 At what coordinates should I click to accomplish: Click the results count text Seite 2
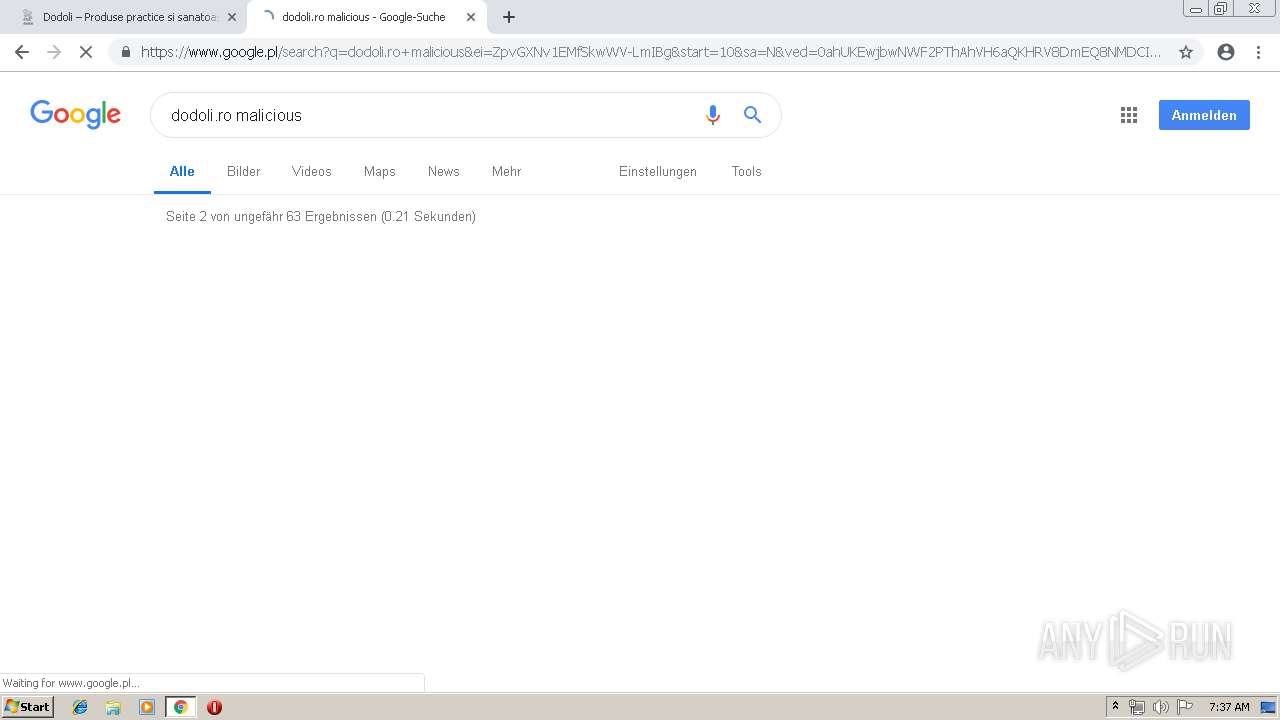(321, 216)
